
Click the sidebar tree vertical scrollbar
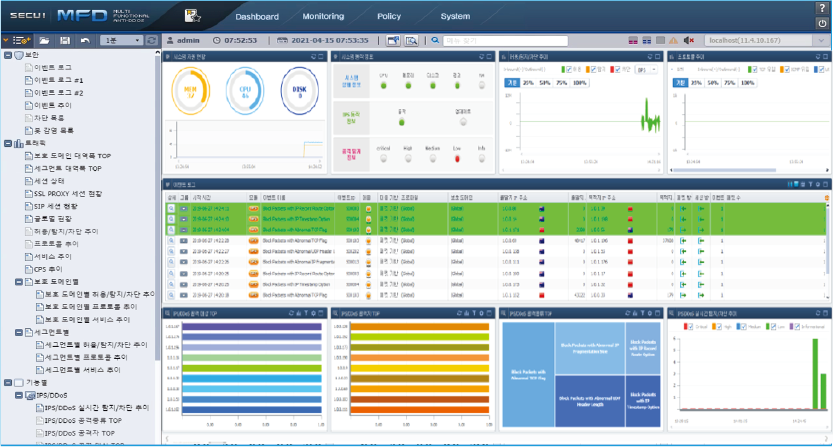157,207
